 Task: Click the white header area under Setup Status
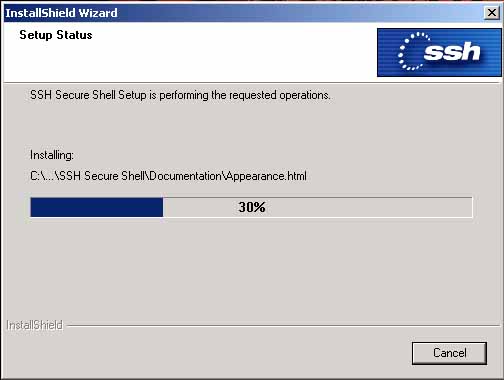coord(190,62)
